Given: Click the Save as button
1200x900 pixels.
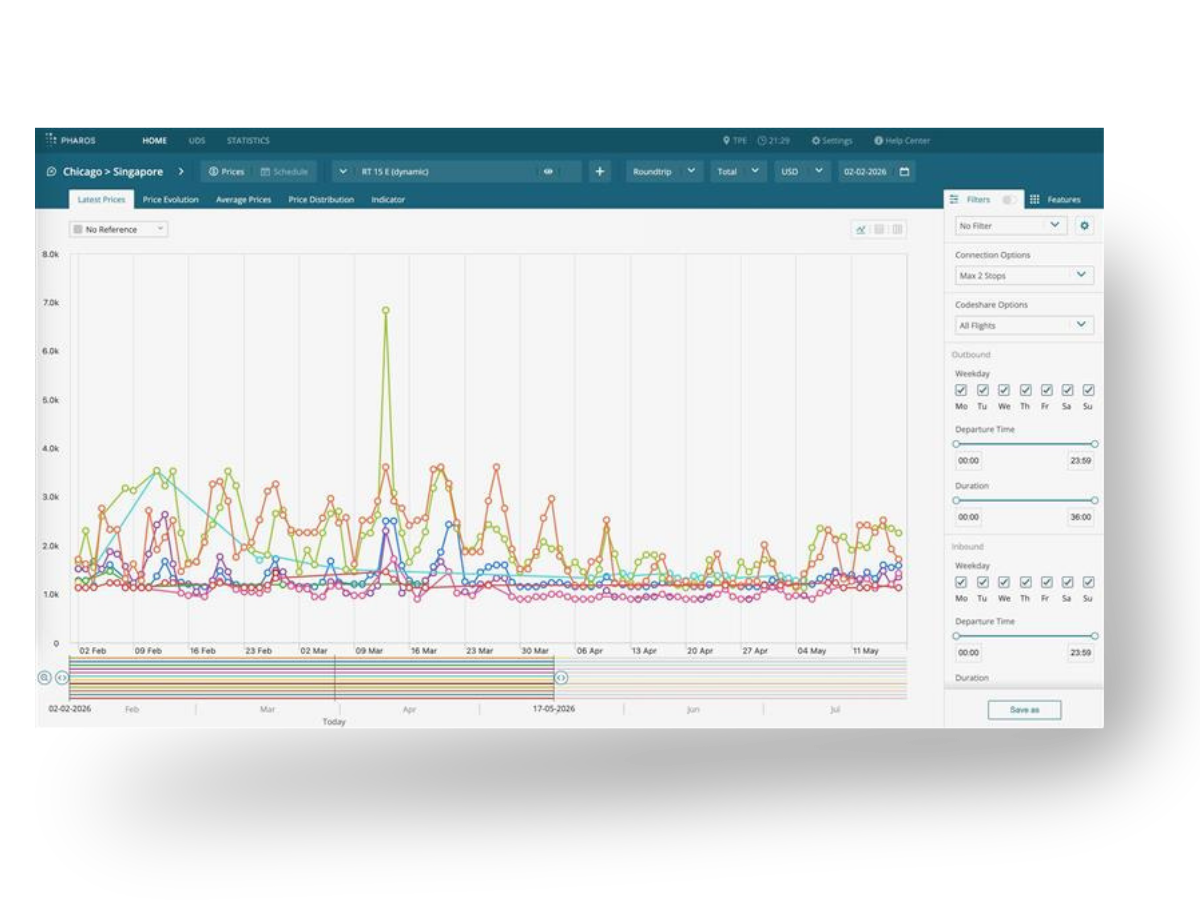Looking at the screenshot, I should coord(1024,709).
